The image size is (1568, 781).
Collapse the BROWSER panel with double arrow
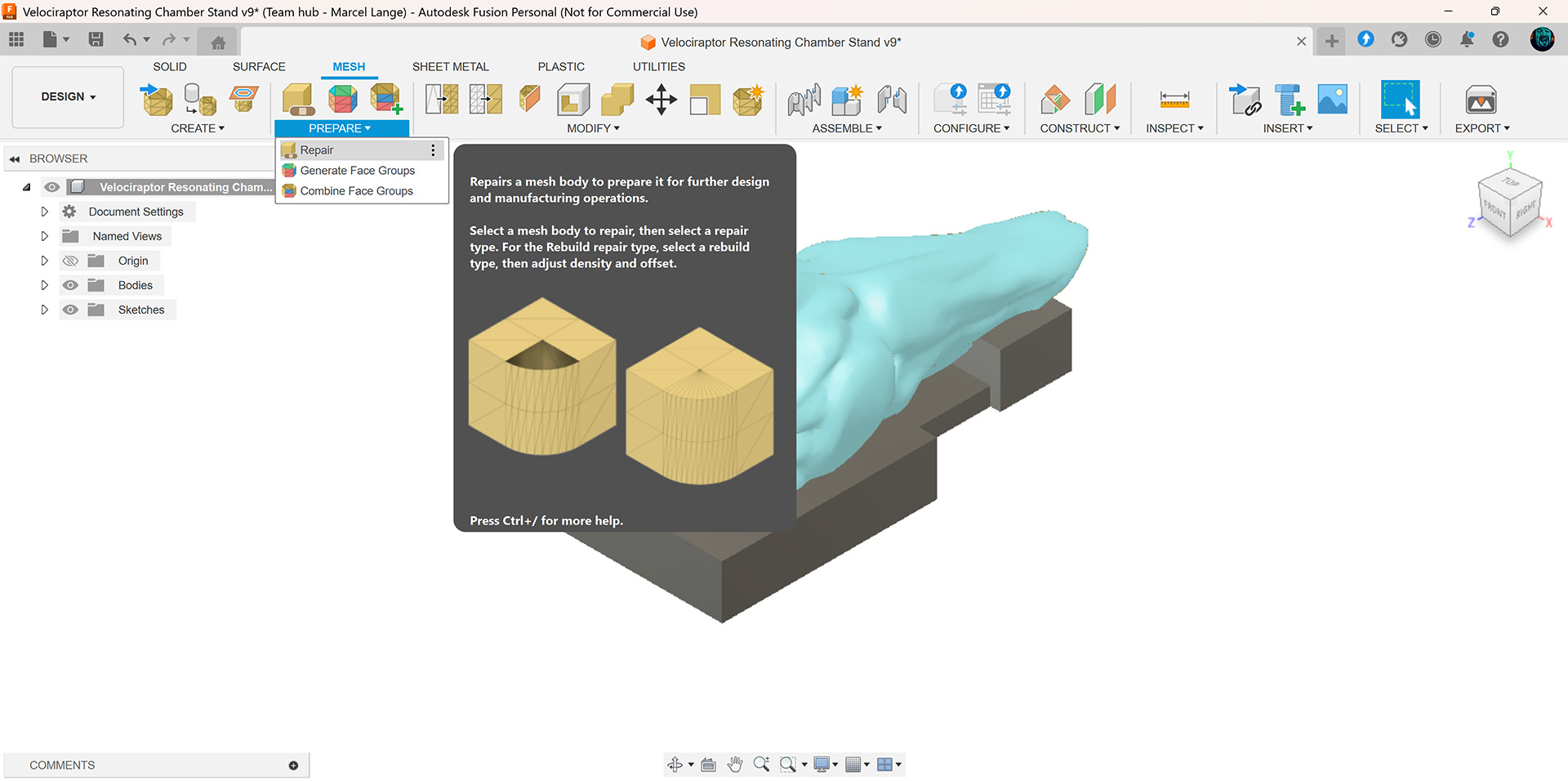click(x=15, y=158)
